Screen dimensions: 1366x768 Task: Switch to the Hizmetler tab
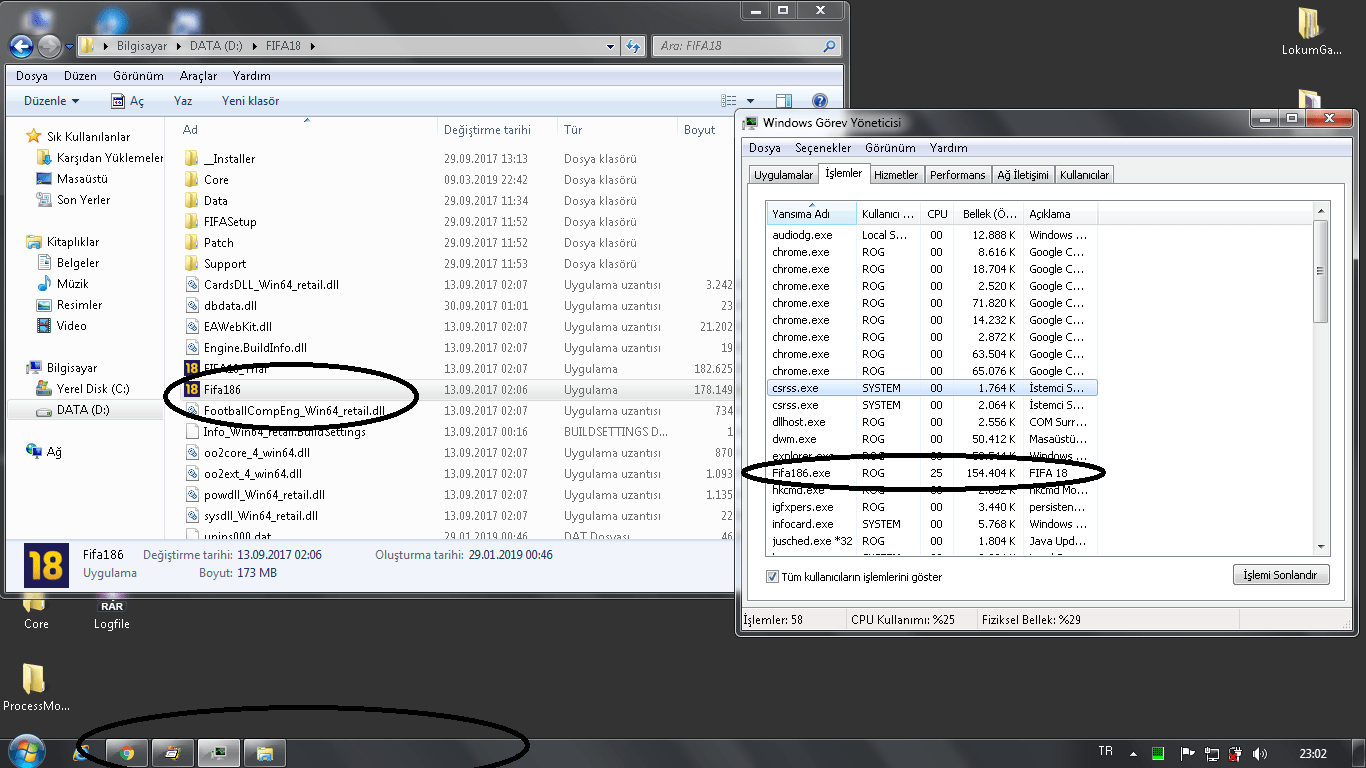[895, 175]
